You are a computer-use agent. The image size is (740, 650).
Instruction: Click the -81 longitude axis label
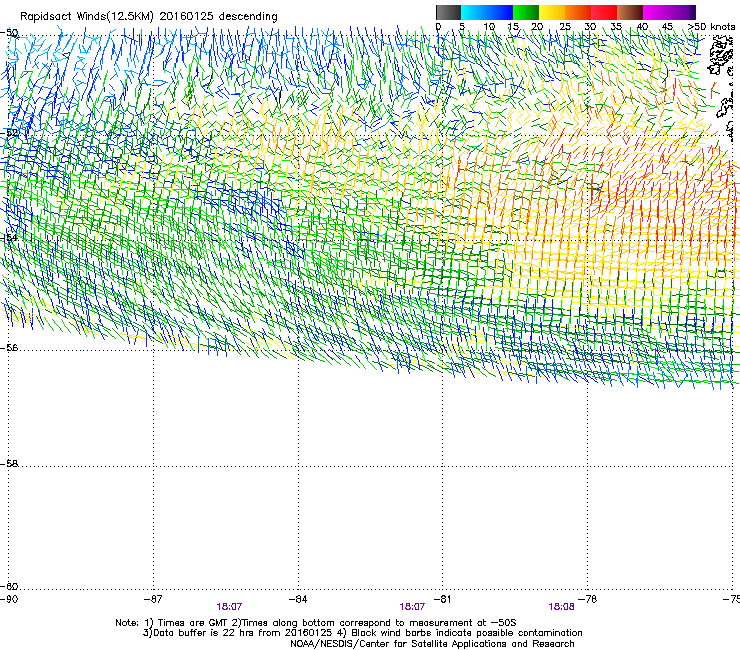442,599
